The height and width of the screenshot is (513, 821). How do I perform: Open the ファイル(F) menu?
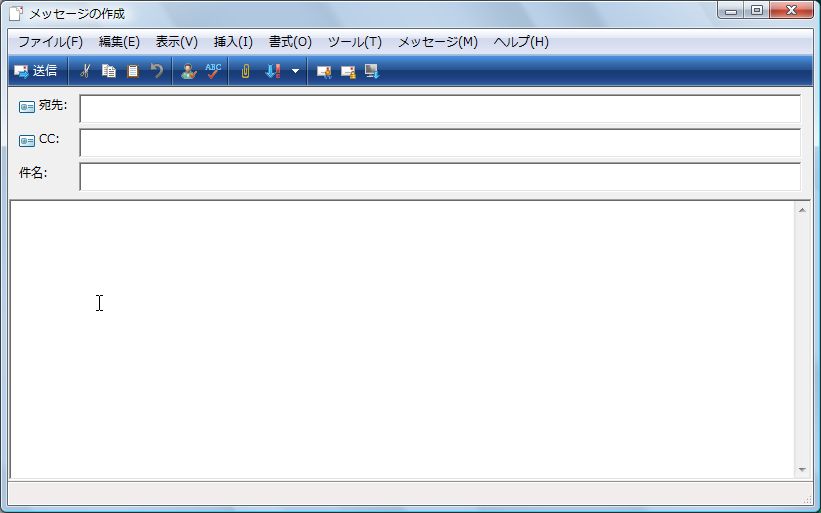pyautogui.click(x=50, y=42)
